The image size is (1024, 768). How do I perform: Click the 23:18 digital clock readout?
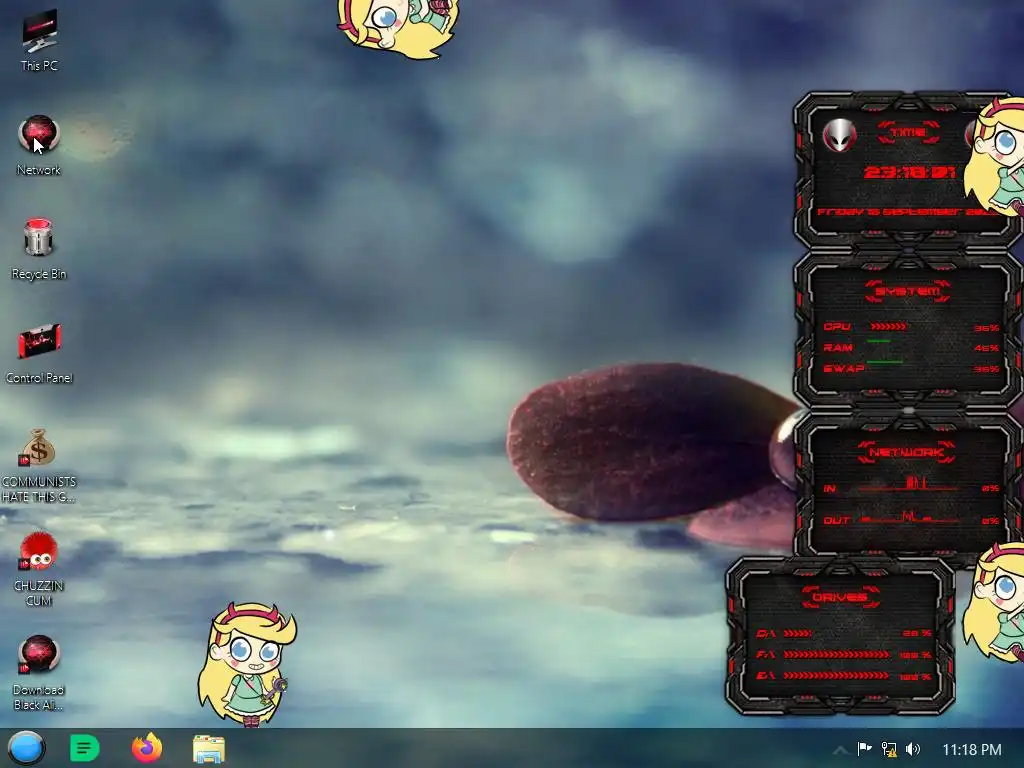pyautogui.click(x=910, y=172)
